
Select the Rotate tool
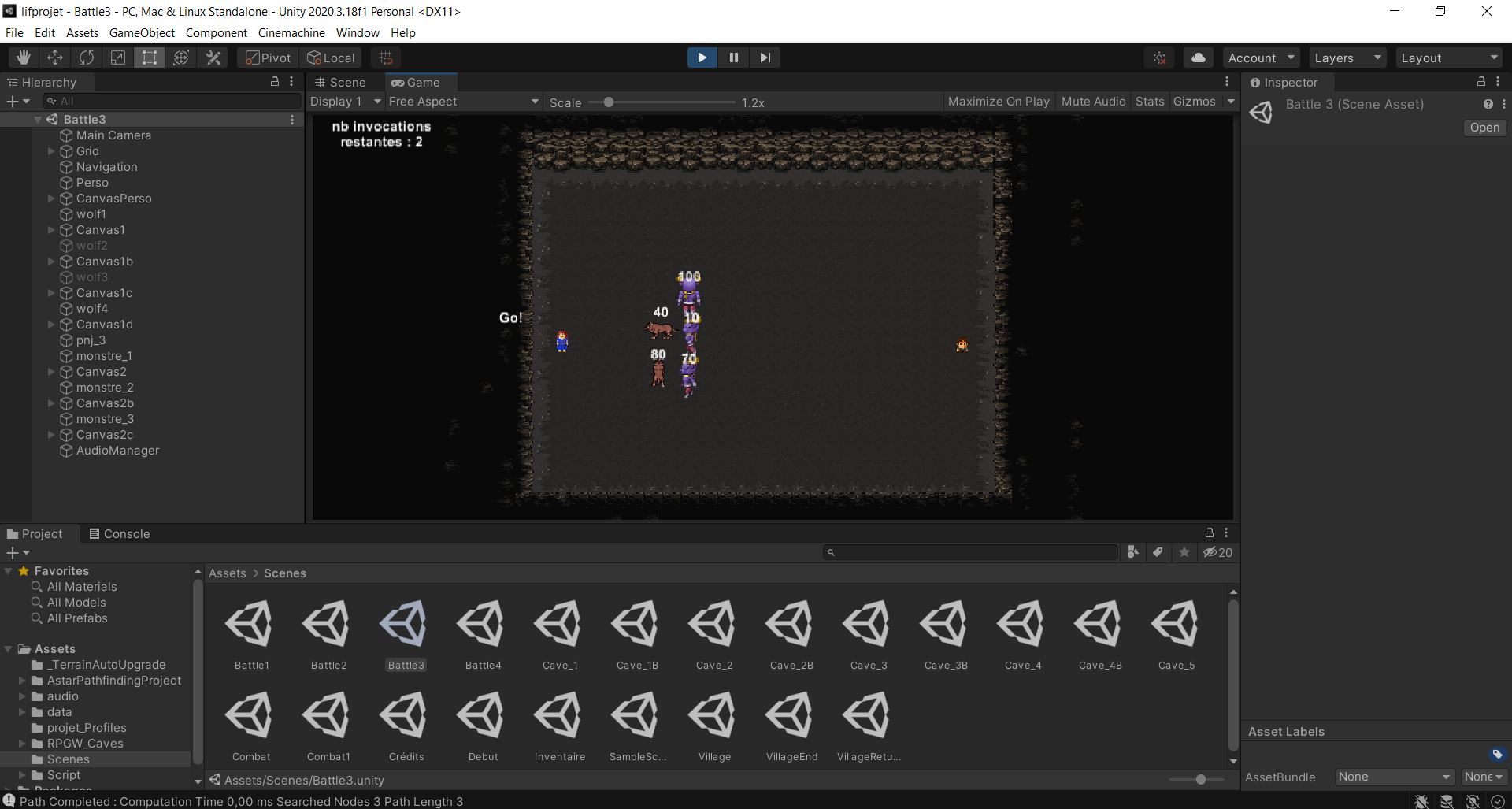[87, 58]
